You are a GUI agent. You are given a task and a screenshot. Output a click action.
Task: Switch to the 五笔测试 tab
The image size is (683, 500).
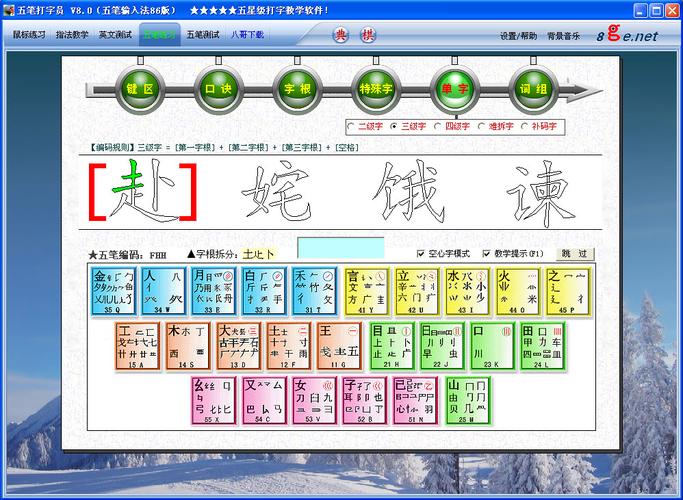203,35
